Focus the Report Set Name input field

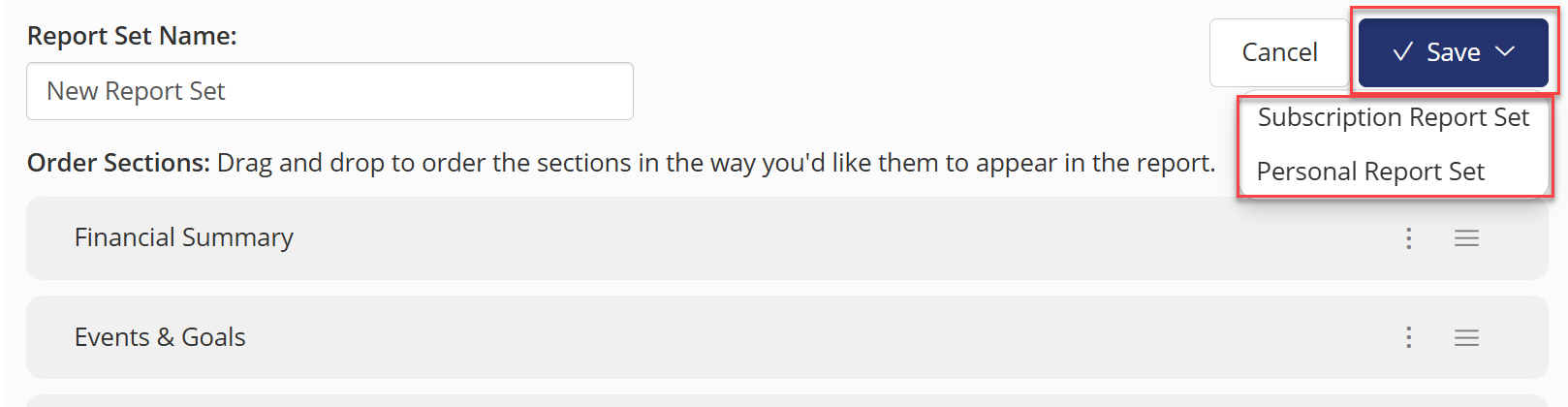point(329,91)
